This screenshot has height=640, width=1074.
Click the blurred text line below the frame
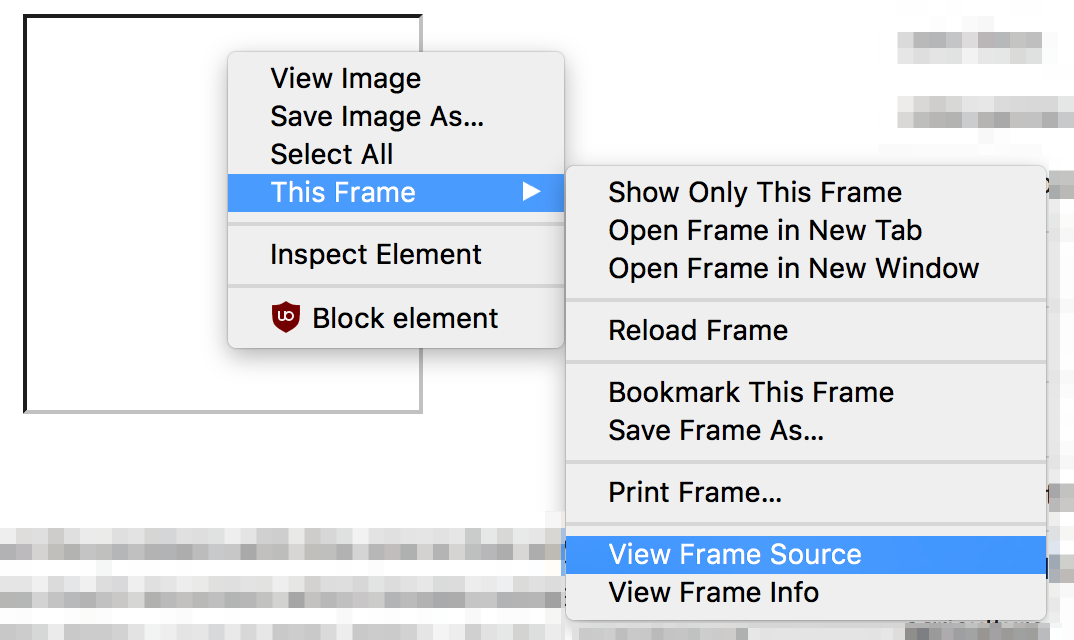tap(281, 545)
